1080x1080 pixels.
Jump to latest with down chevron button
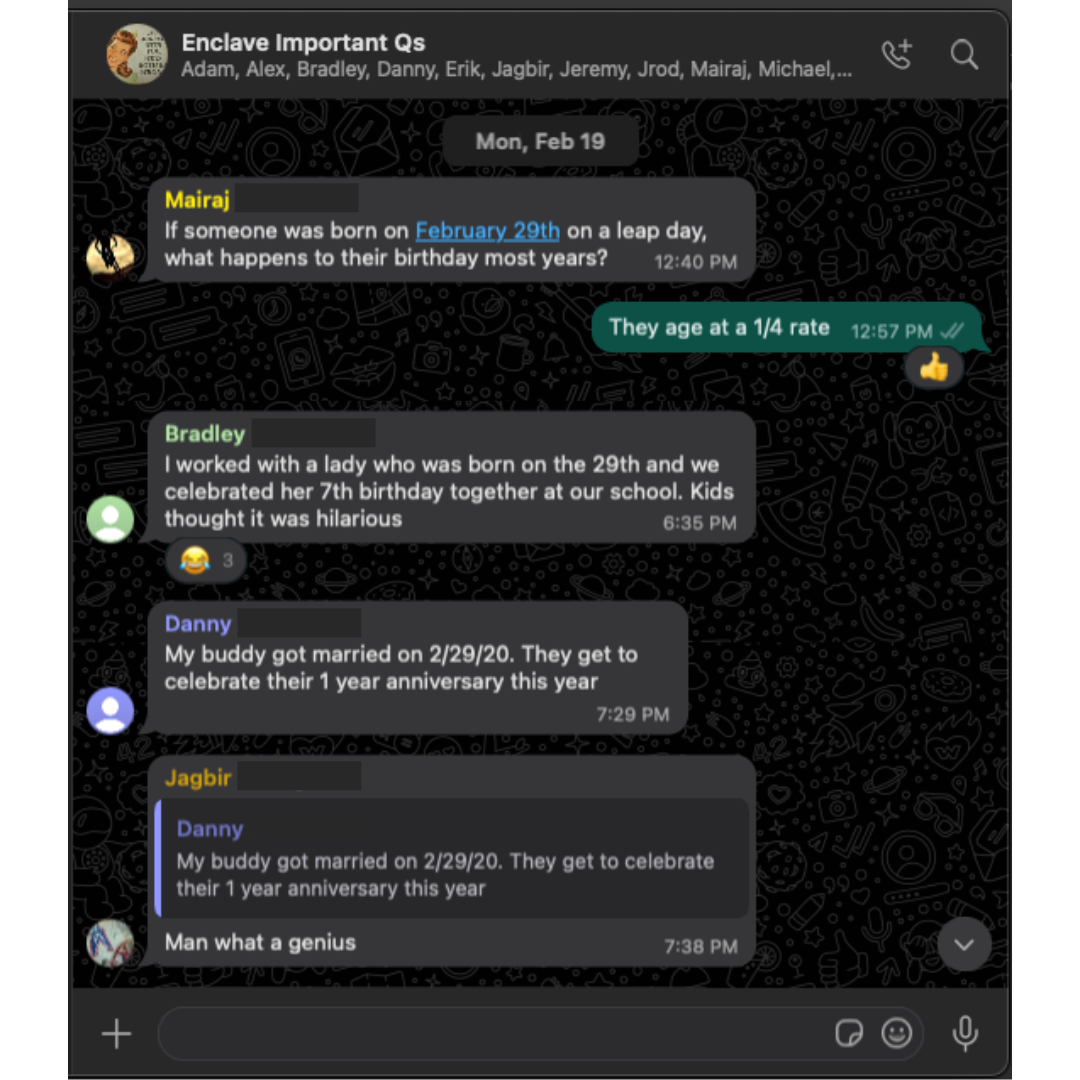click(964, 944)
